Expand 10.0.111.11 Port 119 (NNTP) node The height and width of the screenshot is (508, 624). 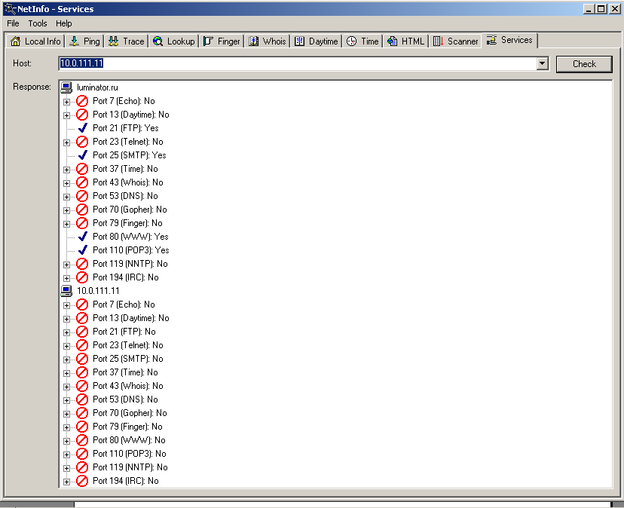pyautogui.click(x=66, y=468)
